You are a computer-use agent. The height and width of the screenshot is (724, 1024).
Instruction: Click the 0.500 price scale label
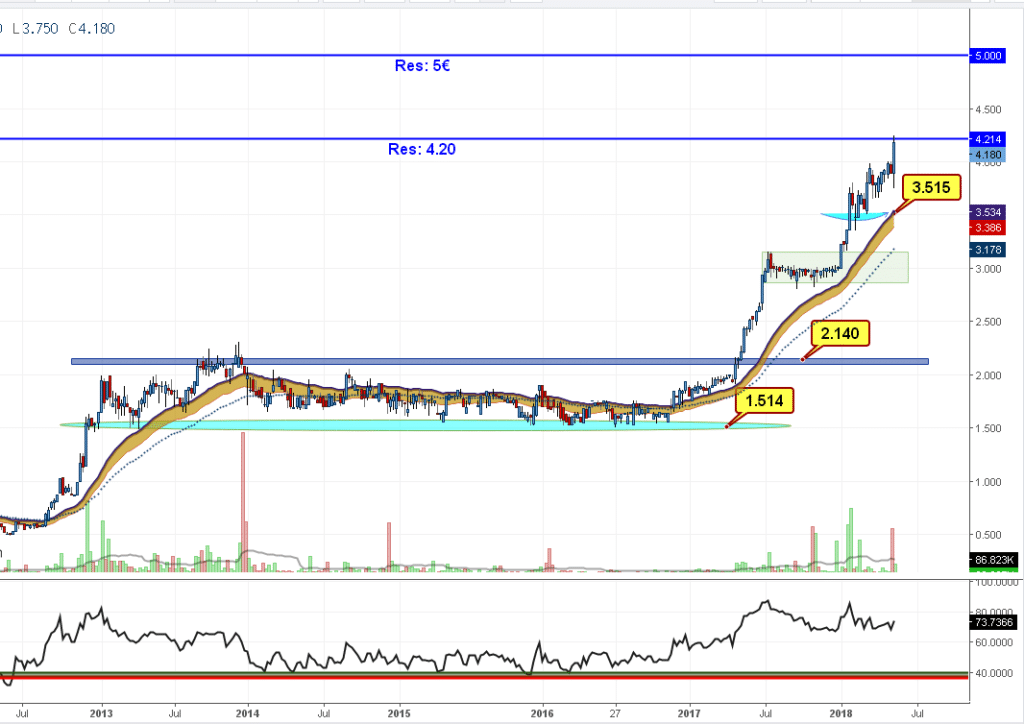(x=987, y=535)
